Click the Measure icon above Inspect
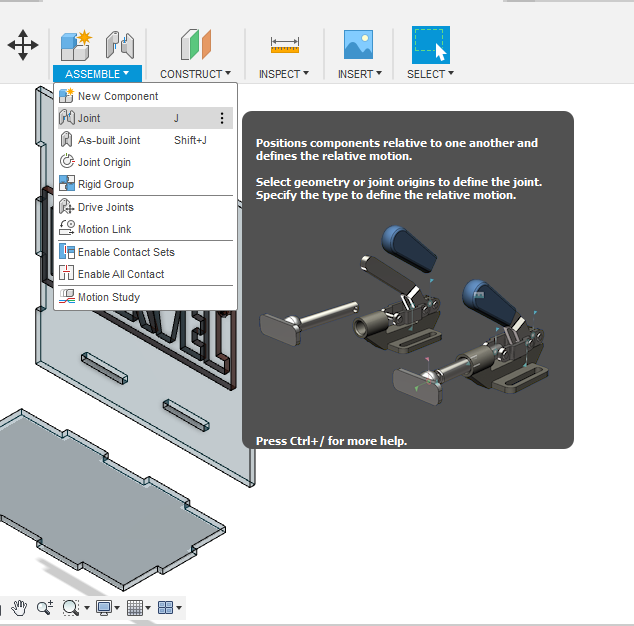634x626 pixels. pos(285,45)
